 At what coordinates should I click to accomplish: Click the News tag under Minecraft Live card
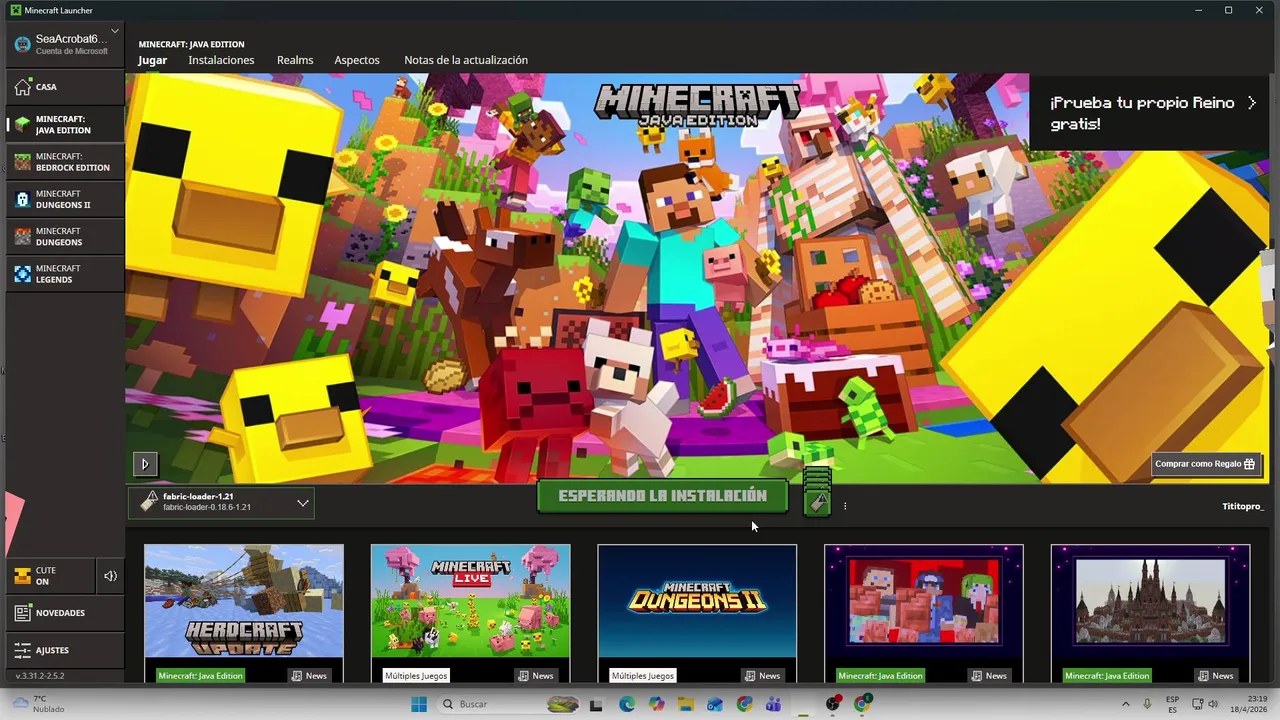pos(535,676)
